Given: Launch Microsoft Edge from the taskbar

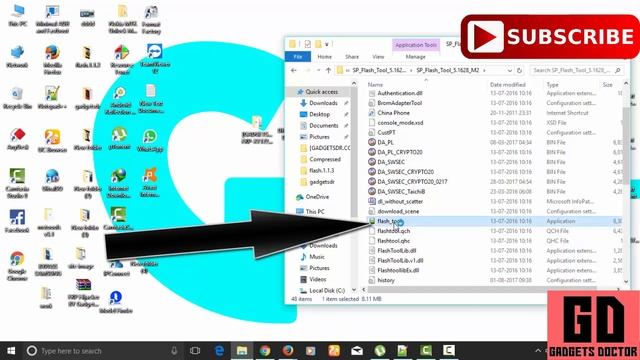Looking at the screenshot, I should pyautogui.click(x=219, y=351).
